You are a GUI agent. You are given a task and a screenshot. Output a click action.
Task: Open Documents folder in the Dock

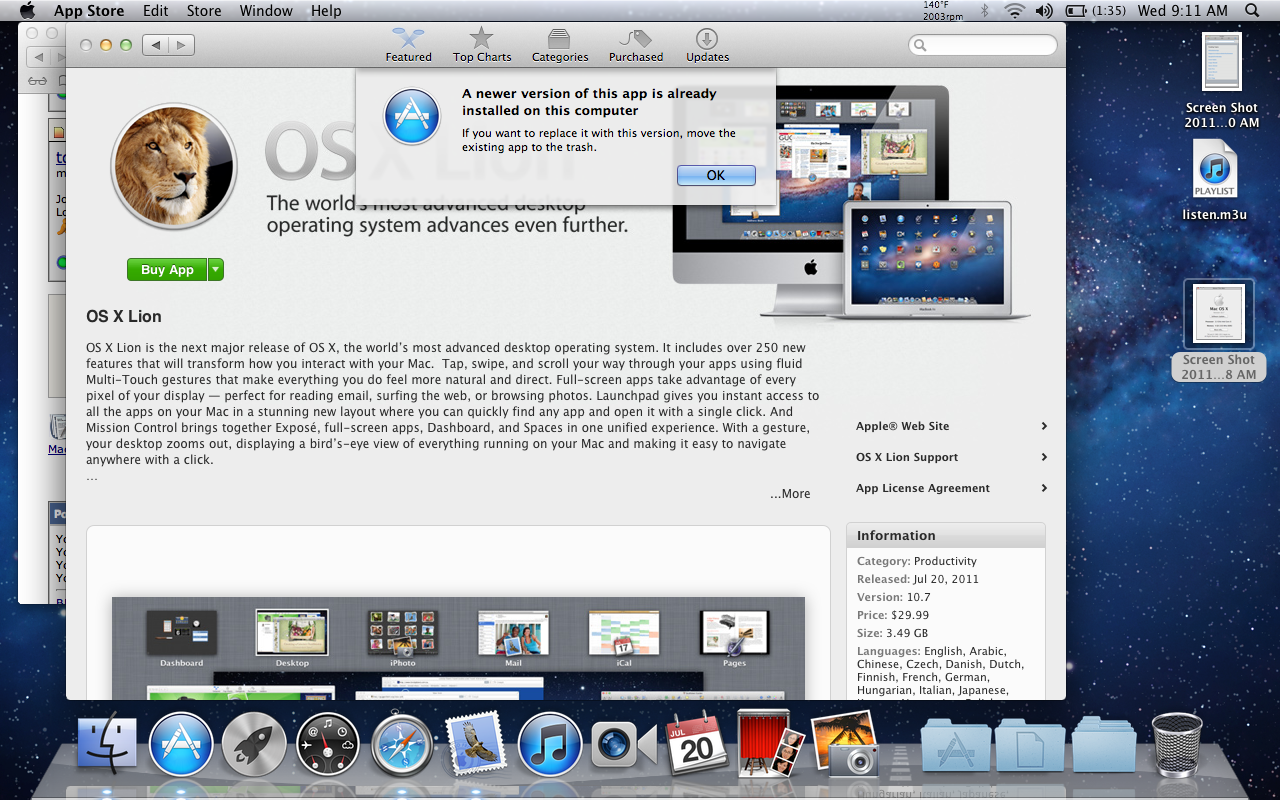tap(1030, 745)
